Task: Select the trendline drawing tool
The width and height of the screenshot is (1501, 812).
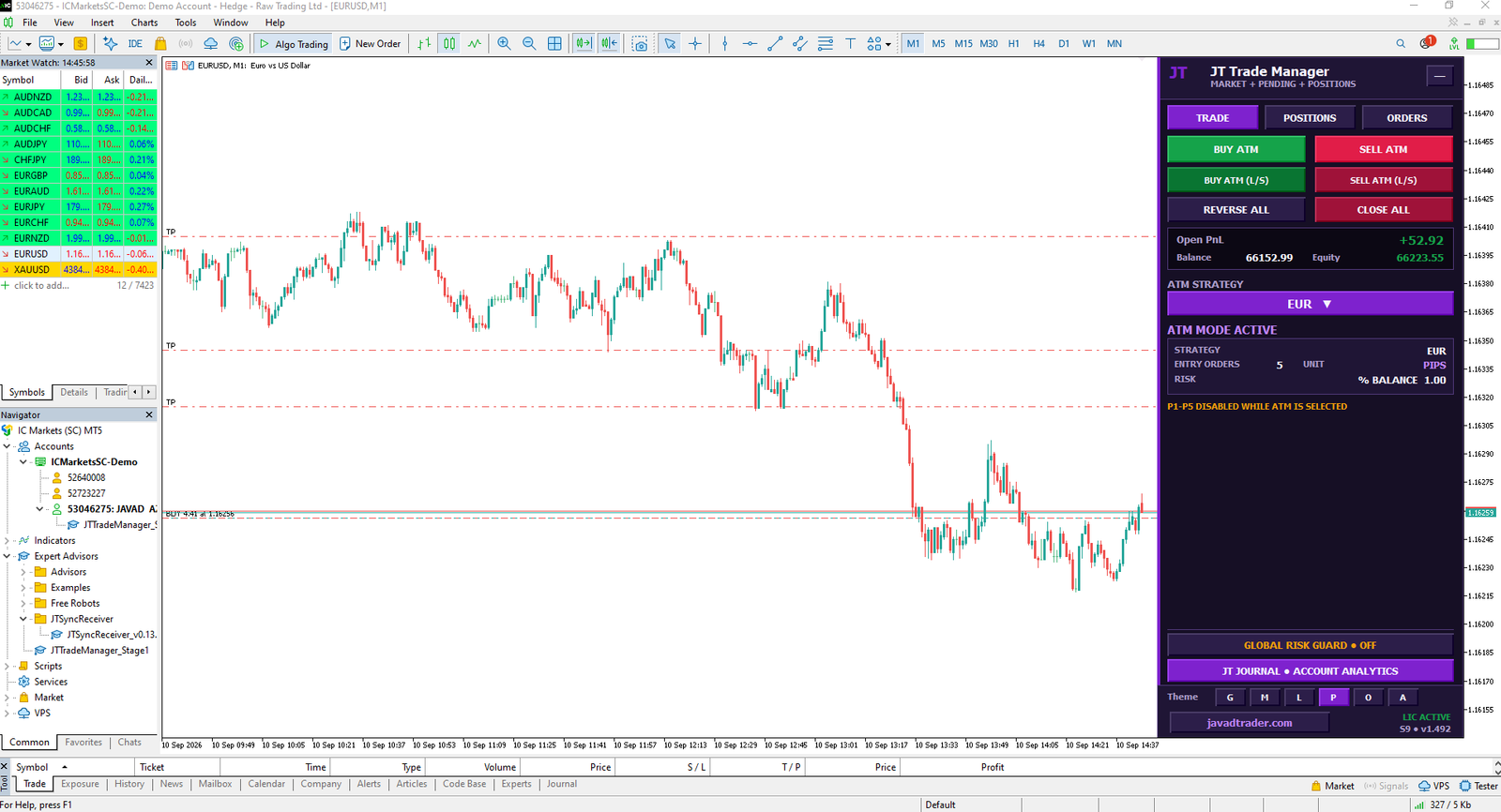Action: pos(775,43)
